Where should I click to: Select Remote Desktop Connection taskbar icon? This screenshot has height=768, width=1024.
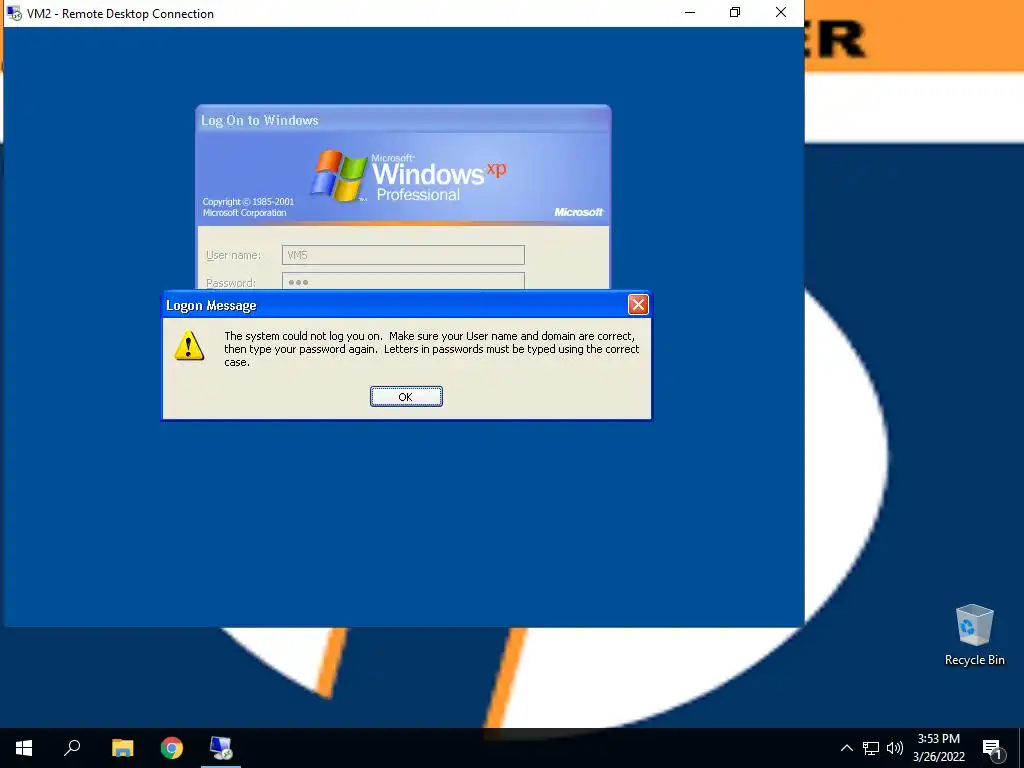click(221, 748)
